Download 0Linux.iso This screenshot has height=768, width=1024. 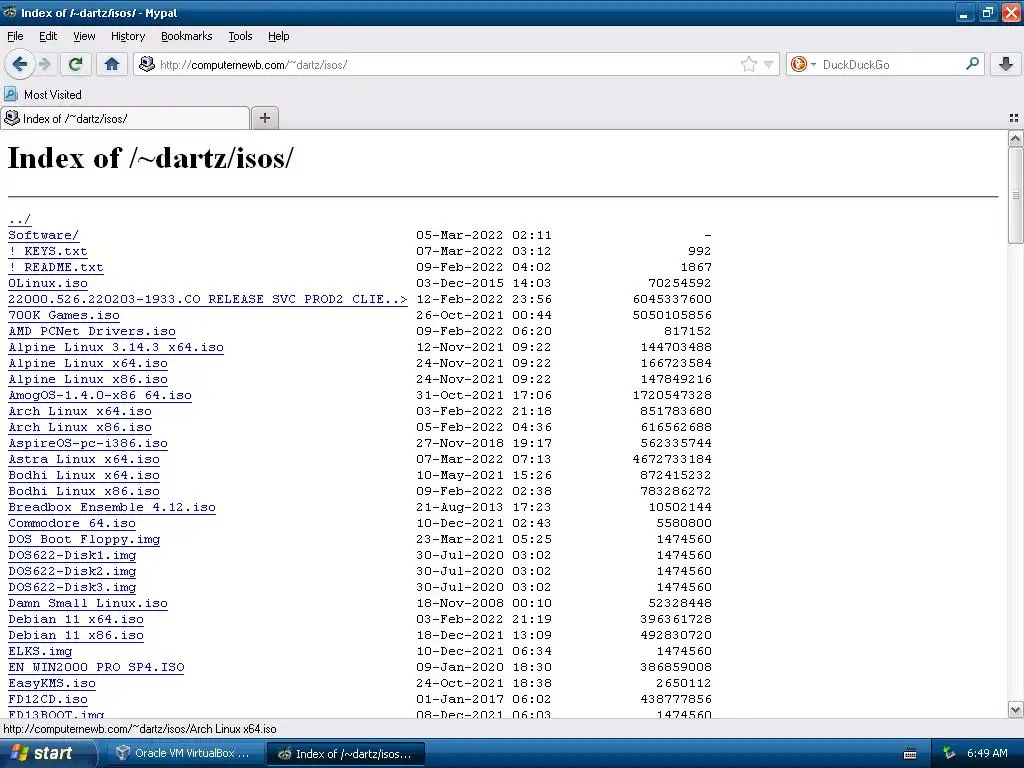coord(48,283)
